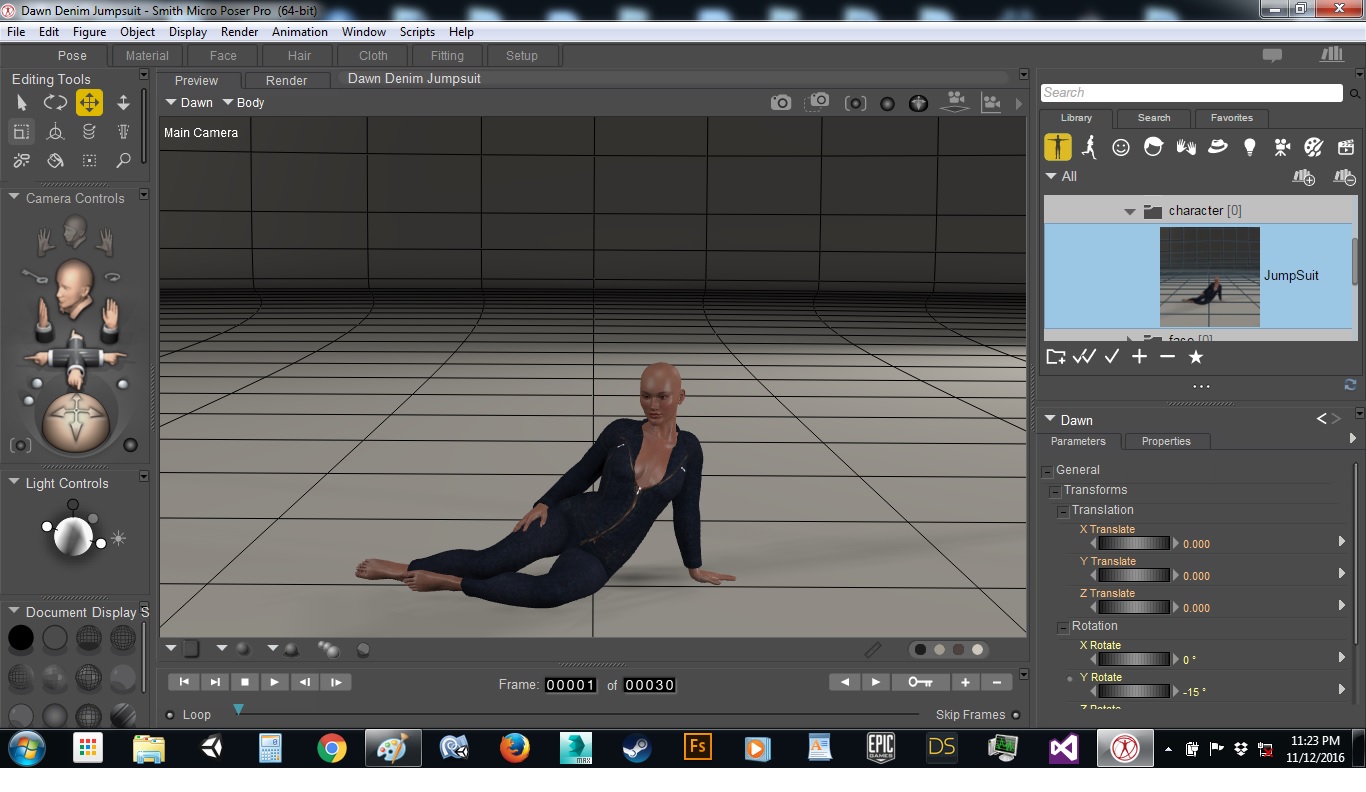Image resolution: width=1366 pixels, height=792 pixels.
Task: Click the edit keyframes key icon
Action: click(x=920, y=682)
